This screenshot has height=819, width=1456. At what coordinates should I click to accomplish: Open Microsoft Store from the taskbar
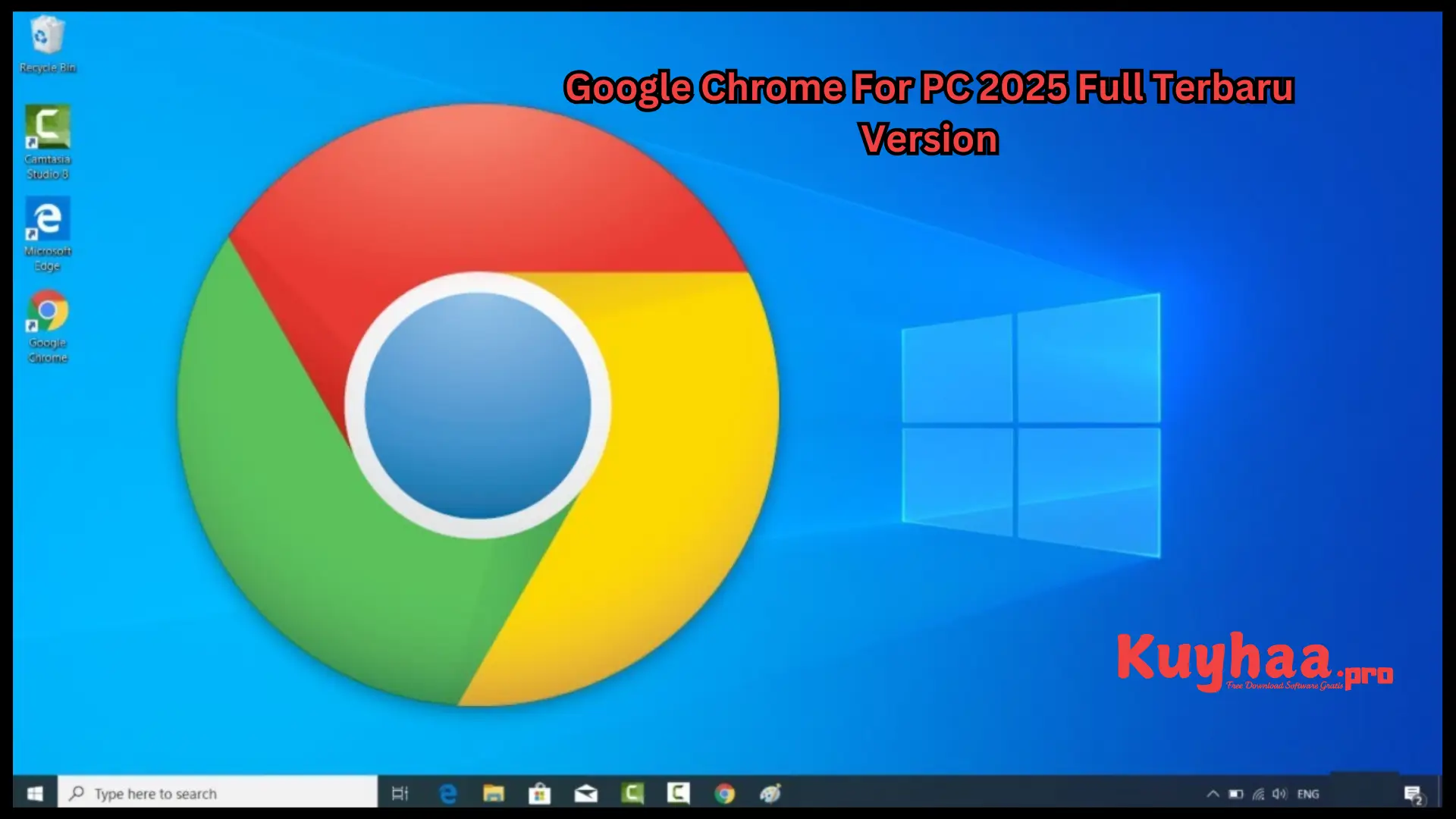tap(539, 793)
